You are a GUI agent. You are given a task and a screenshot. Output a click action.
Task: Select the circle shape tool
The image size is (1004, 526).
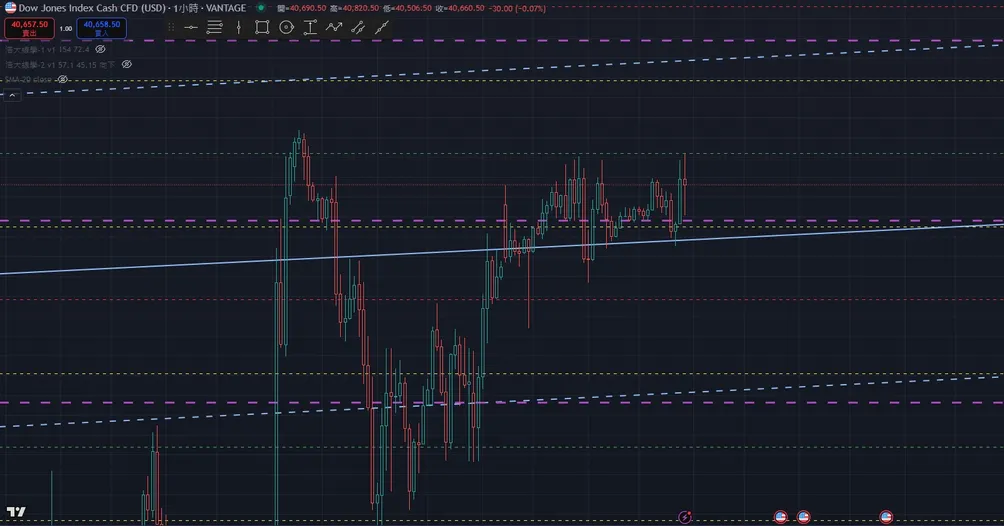point(286,28)
